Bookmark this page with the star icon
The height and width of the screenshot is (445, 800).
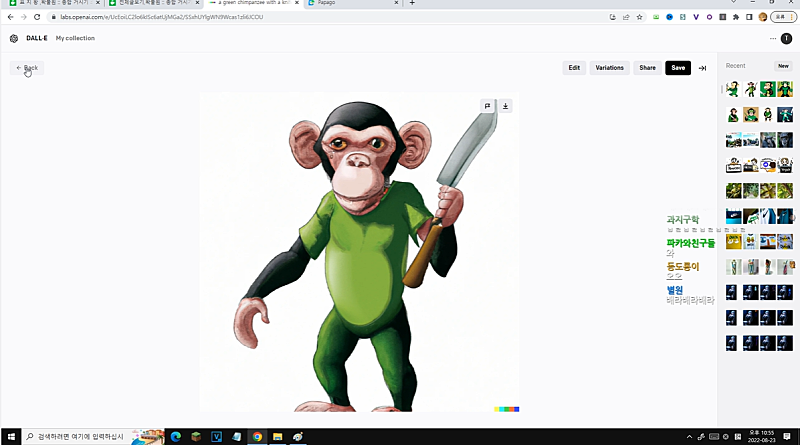[x=639, y=17]
